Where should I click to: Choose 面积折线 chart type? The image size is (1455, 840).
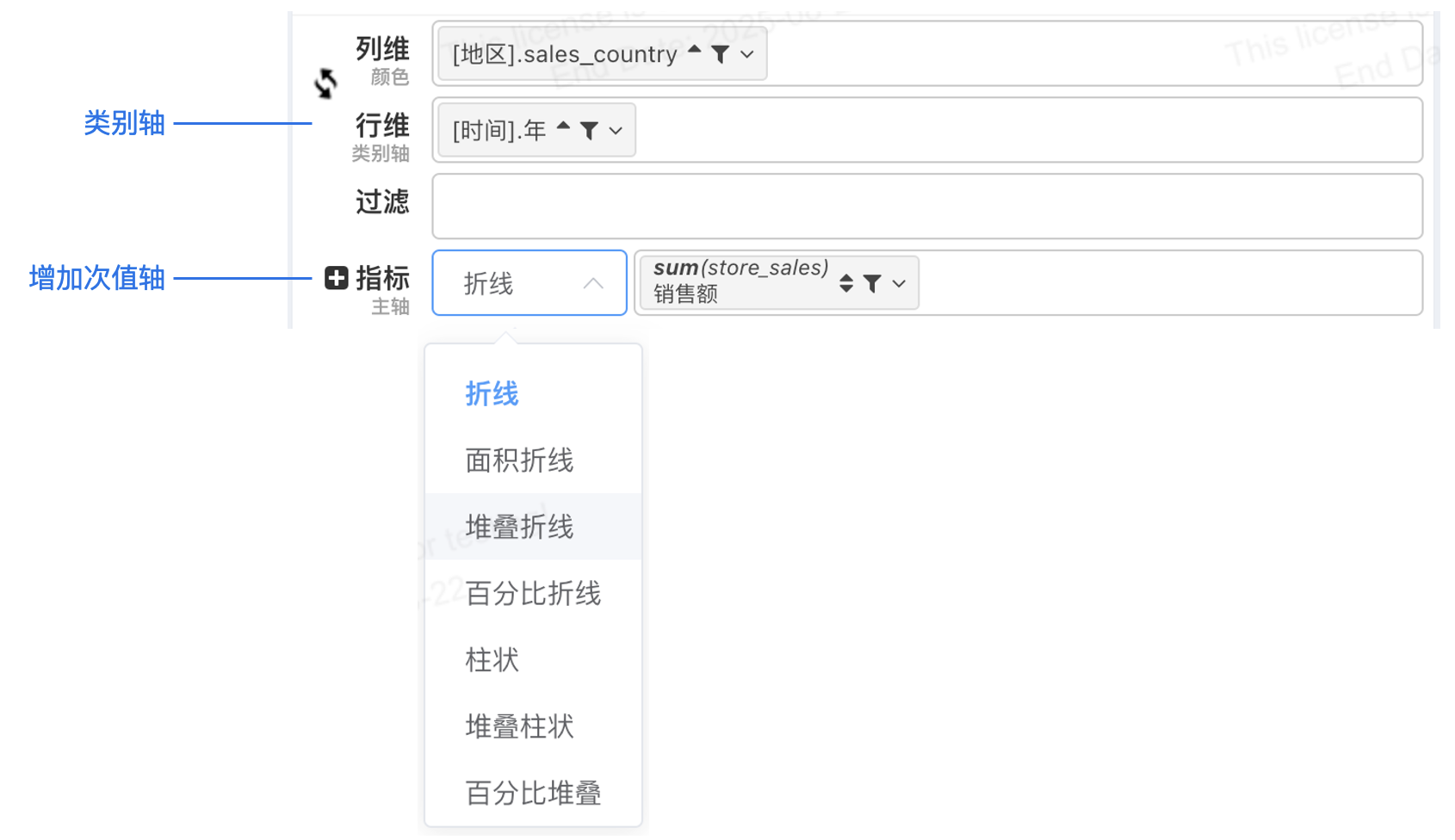click(x=519, y=460)
